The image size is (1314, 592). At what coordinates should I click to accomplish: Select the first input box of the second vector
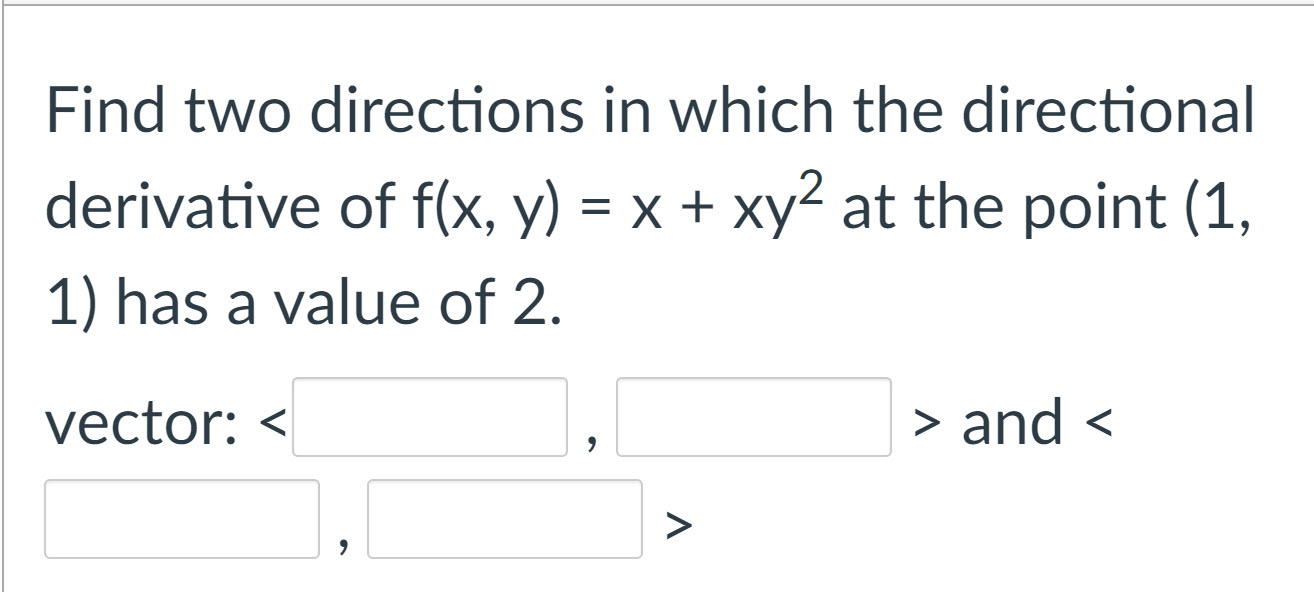(x=180, y=518)
